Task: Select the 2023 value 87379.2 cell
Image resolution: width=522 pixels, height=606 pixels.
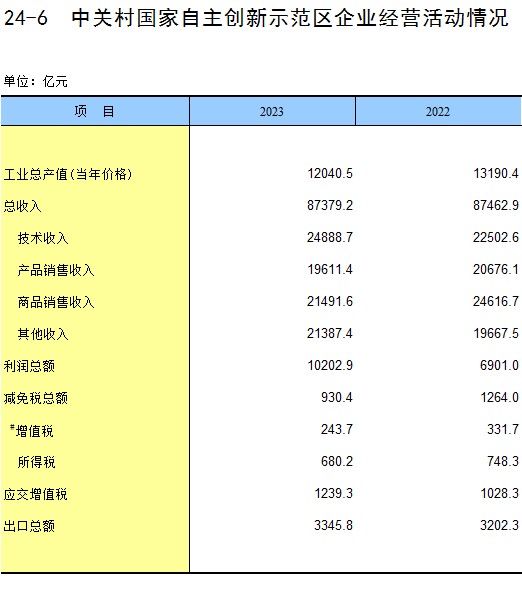Action: point(330,205)
